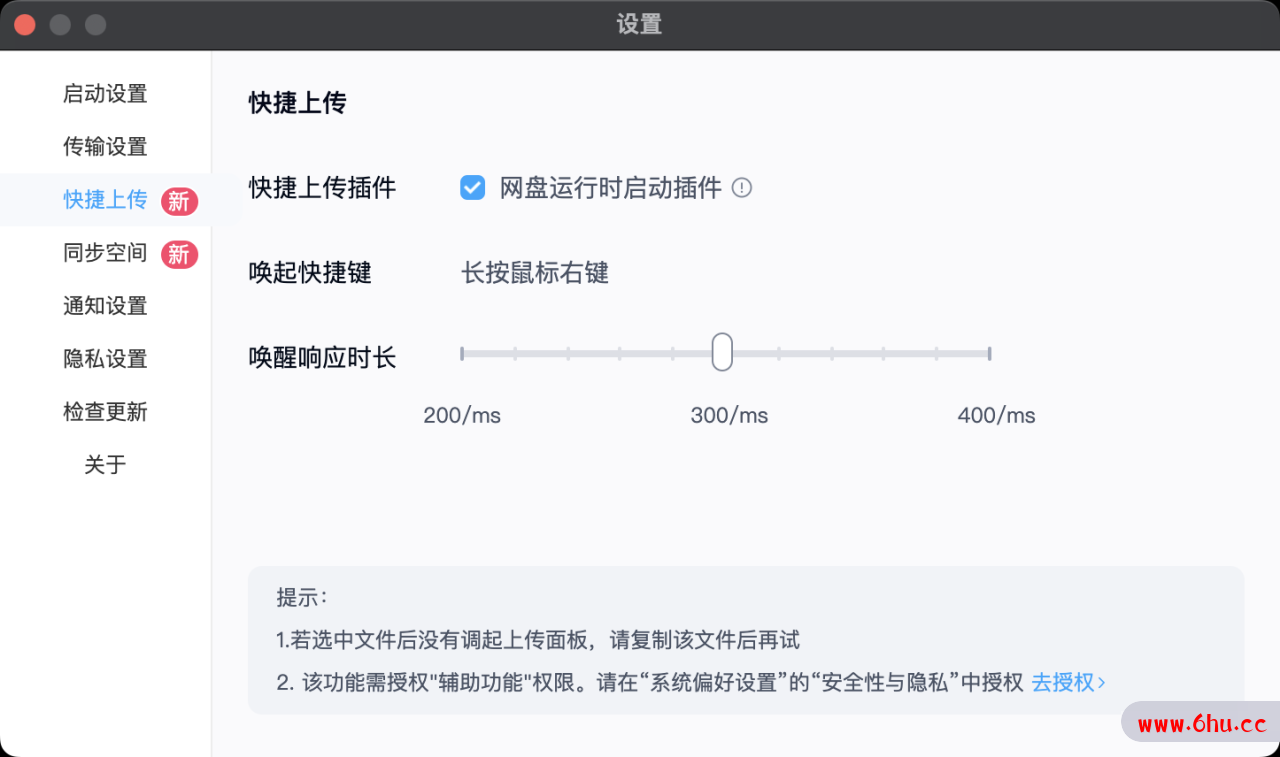Set slider to the 400/ms right end
1280x757 pixels.
[989, 353]
